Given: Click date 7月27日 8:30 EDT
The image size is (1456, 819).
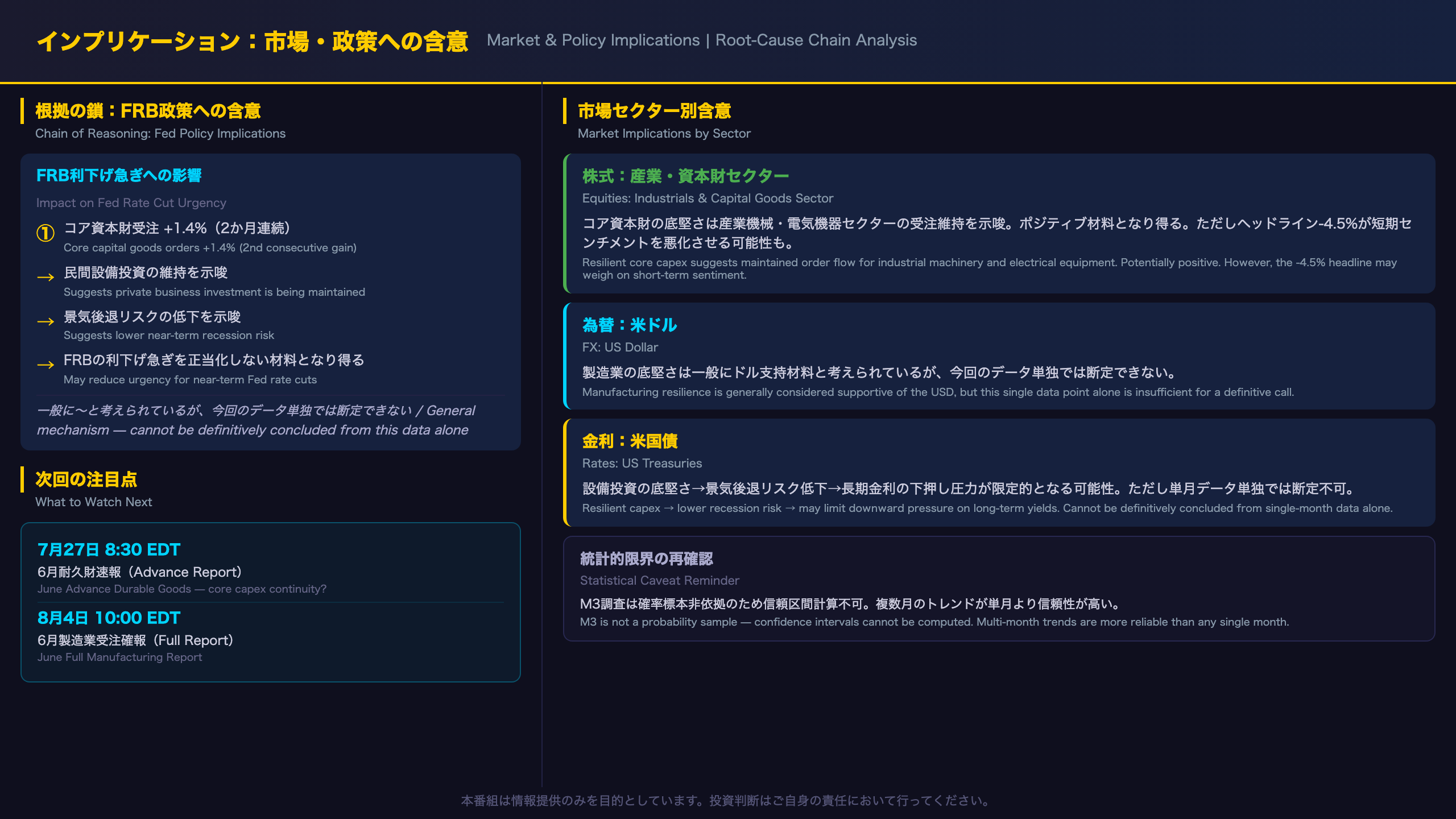Looking at the screenshot, I should point(109,549).
